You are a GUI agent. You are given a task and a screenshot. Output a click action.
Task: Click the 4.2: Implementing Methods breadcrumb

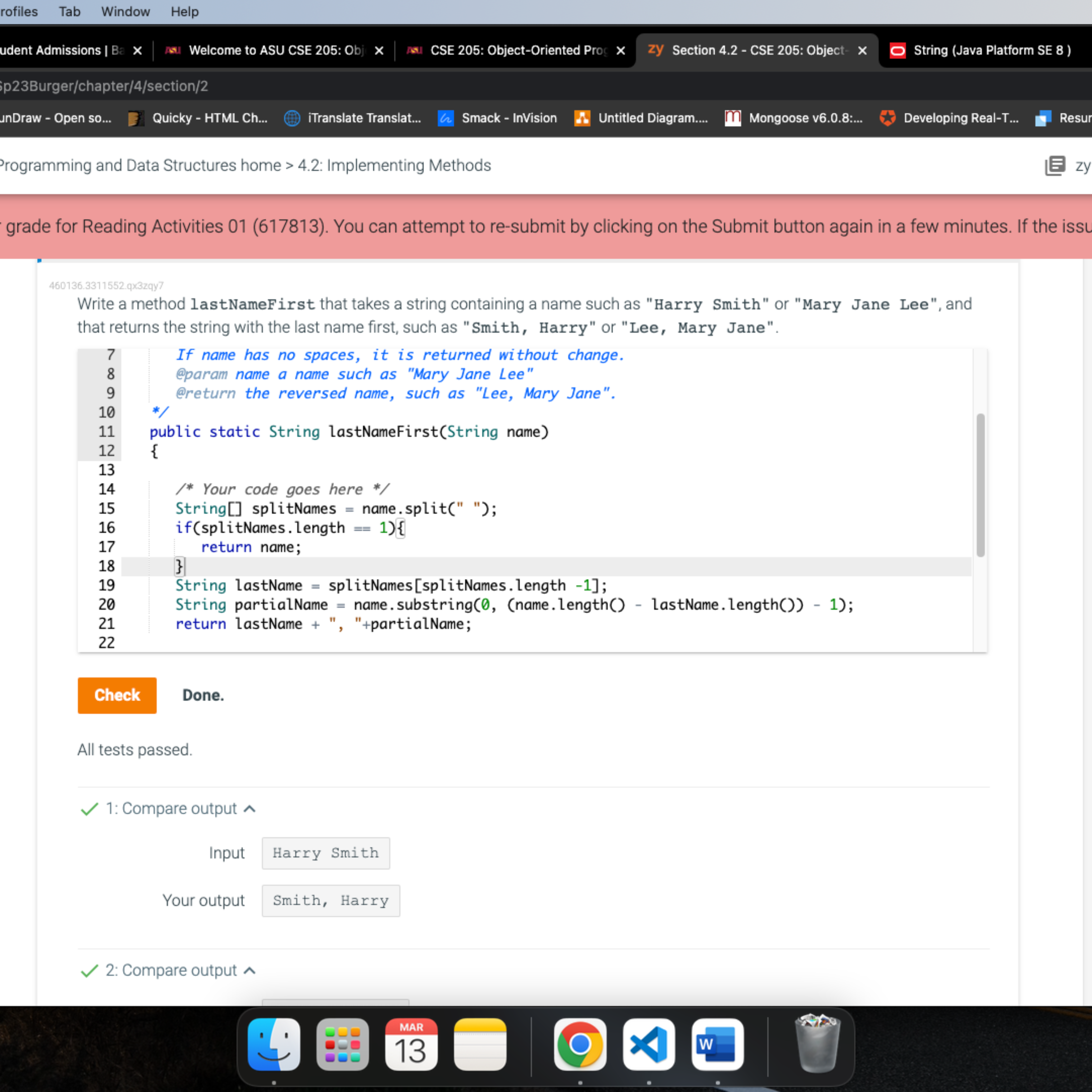pos(394,166)
